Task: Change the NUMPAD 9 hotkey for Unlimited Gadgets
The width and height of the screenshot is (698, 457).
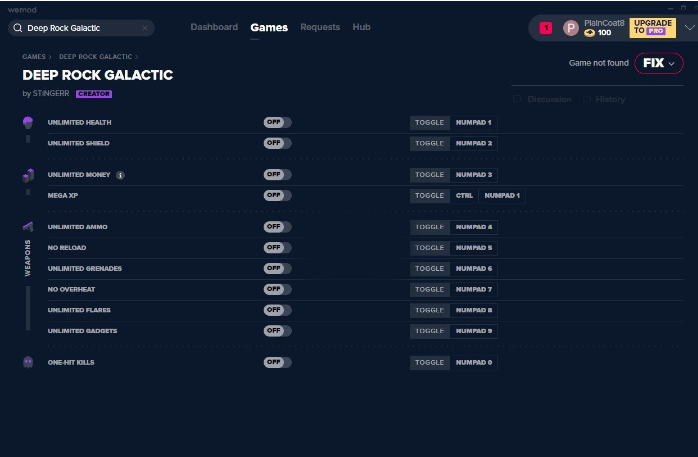Action: coord(474,331)
